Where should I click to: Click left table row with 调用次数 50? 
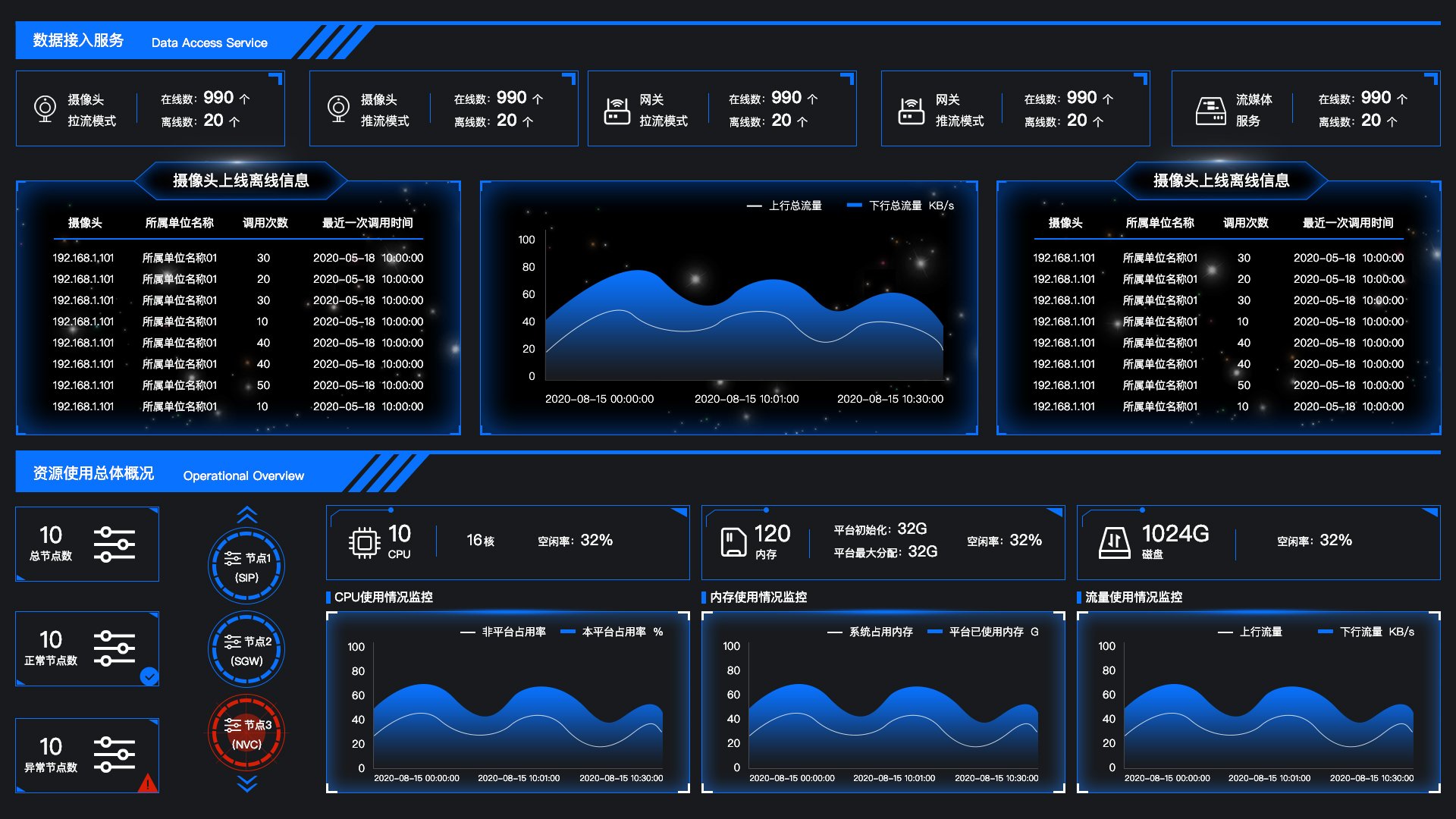(238, 385)
